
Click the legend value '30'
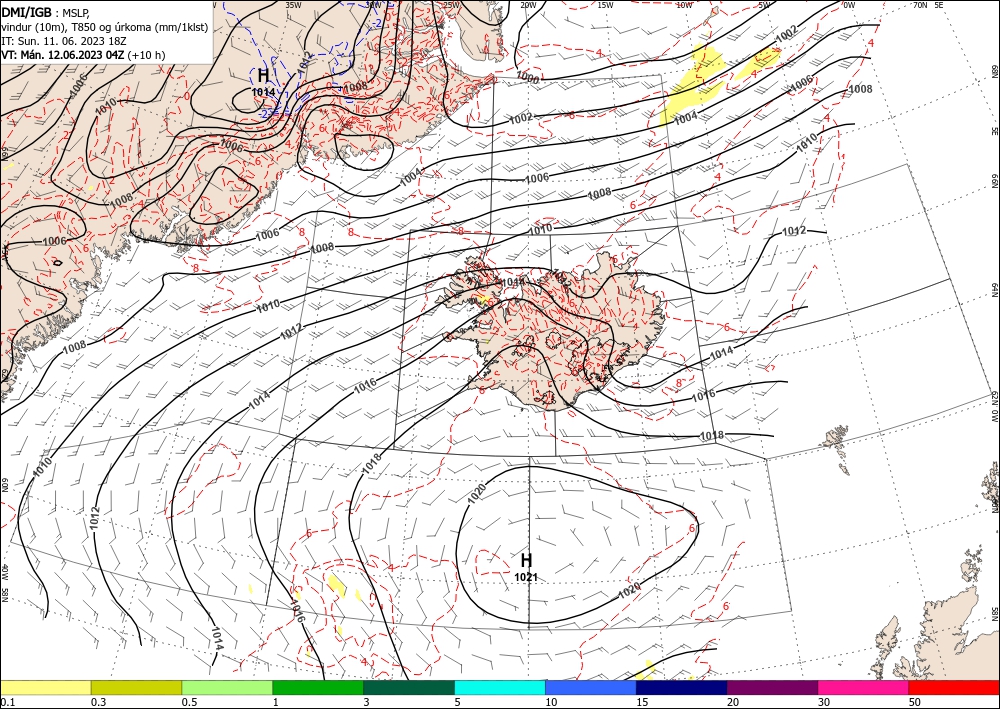tap(824, 703)
